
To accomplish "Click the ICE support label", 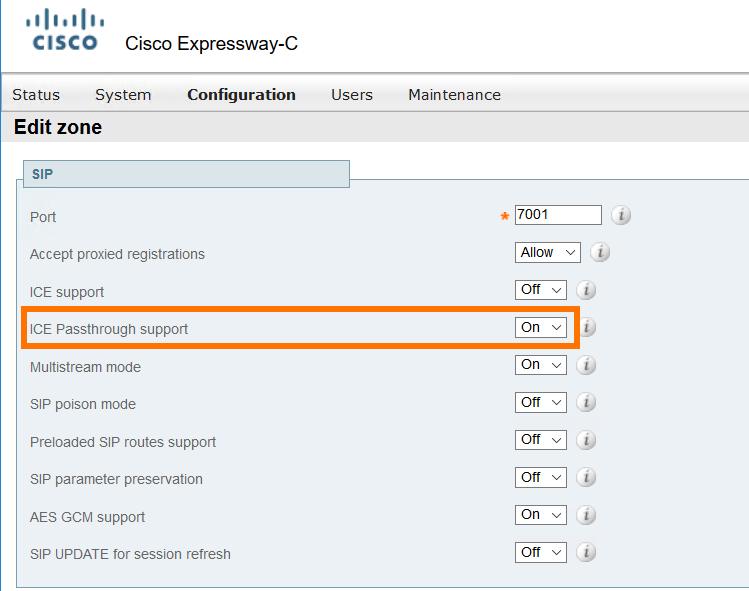I will (x=67, y=292).
